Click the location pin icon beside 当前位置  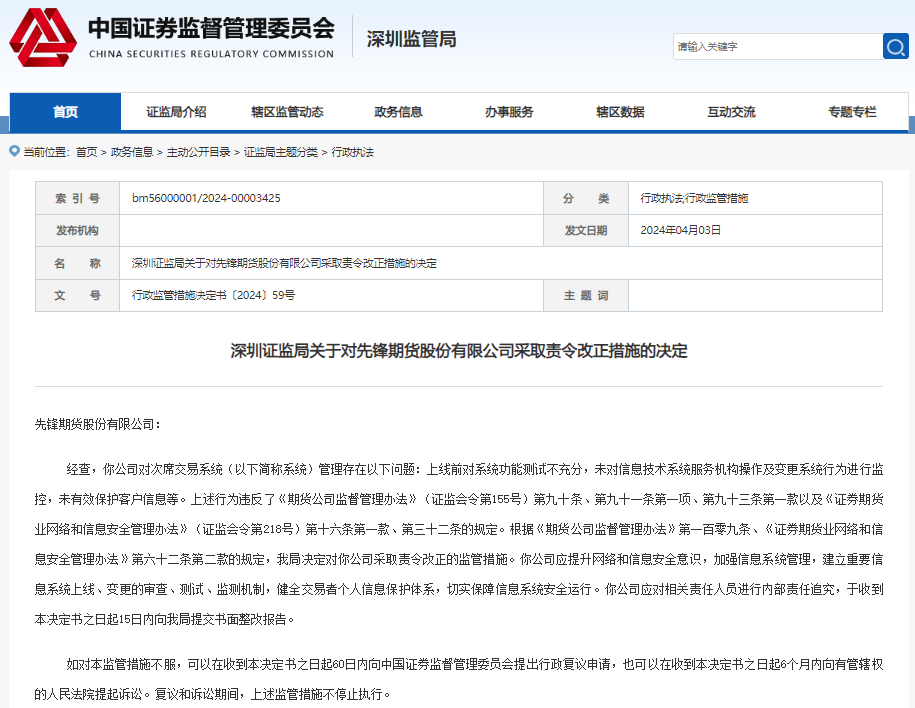click(13, 152)
